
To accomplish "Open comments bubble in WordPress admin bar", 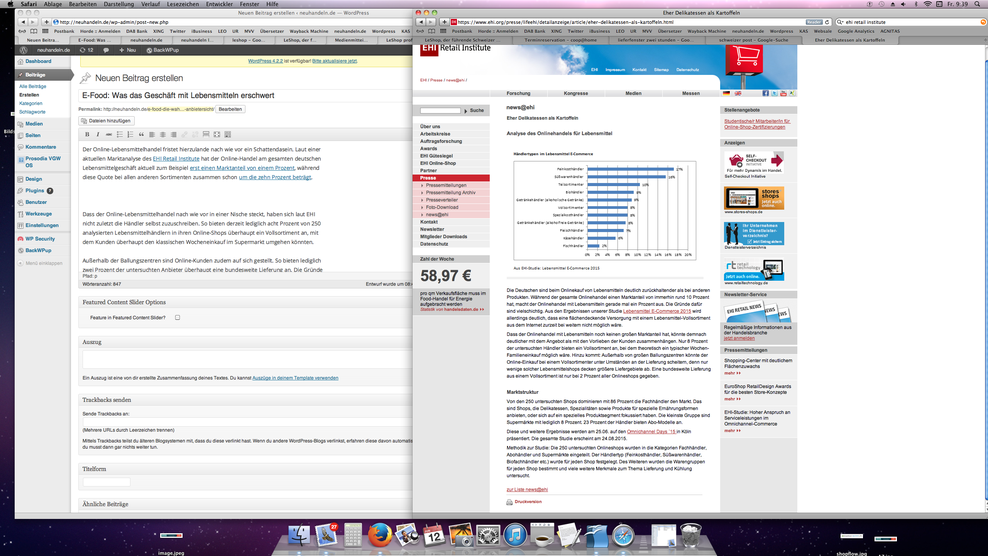I will [106, 50].
